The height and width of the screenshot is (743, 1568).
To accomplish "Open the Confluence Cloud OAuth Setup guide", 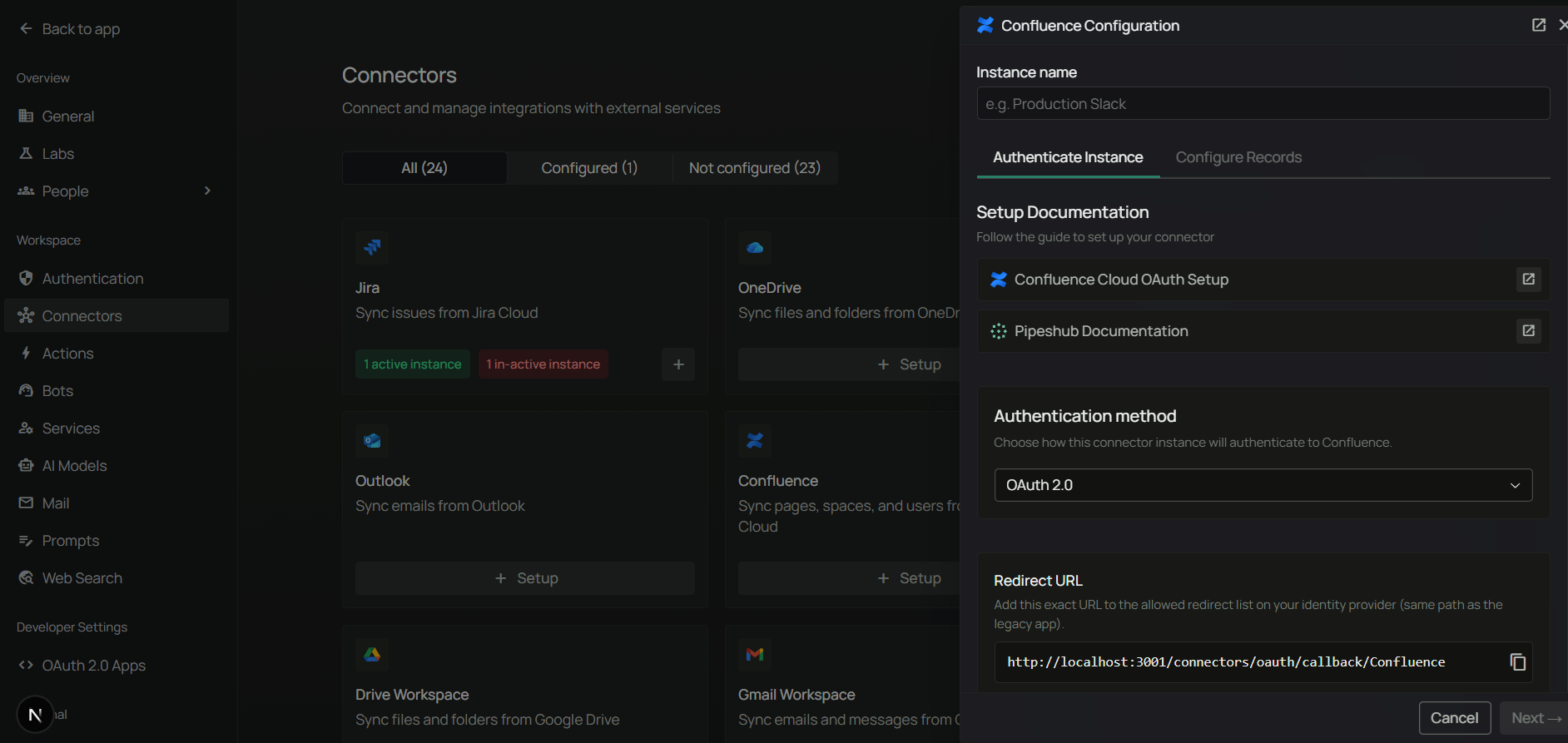I will coord(1263,280).
